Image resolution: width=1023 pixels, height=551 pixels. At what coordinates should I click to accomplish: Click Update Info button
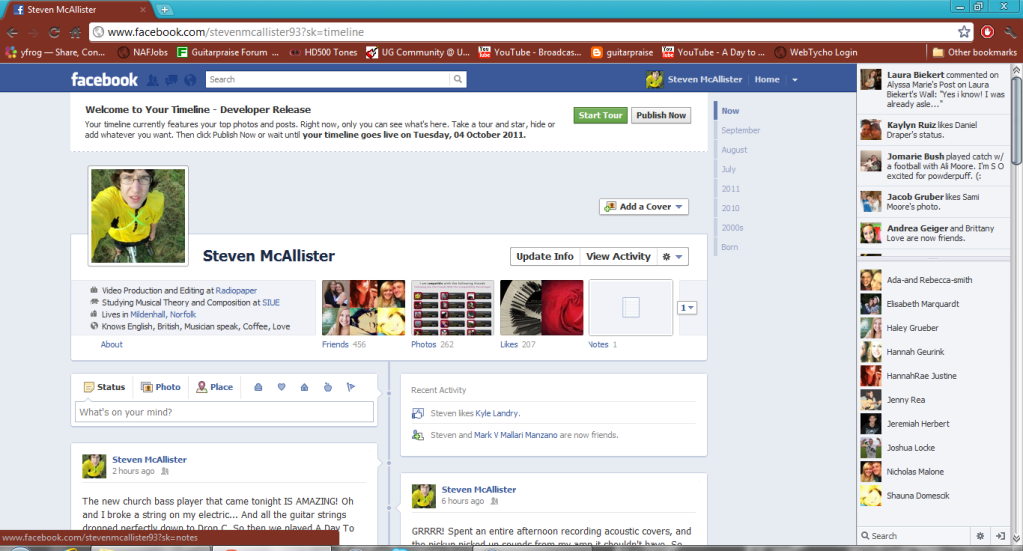point(545,256)
